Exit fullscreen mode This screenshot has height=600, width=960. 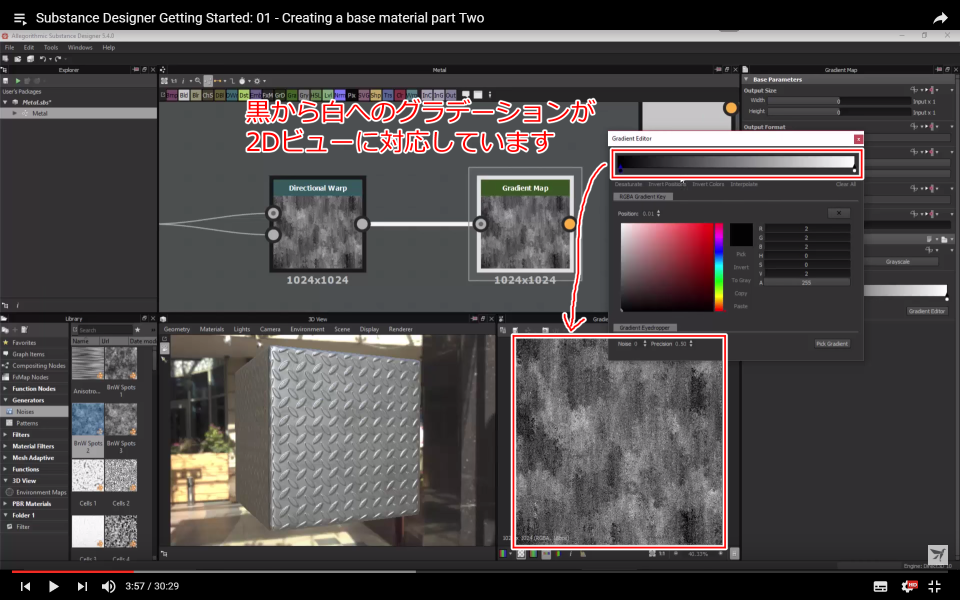934,587
